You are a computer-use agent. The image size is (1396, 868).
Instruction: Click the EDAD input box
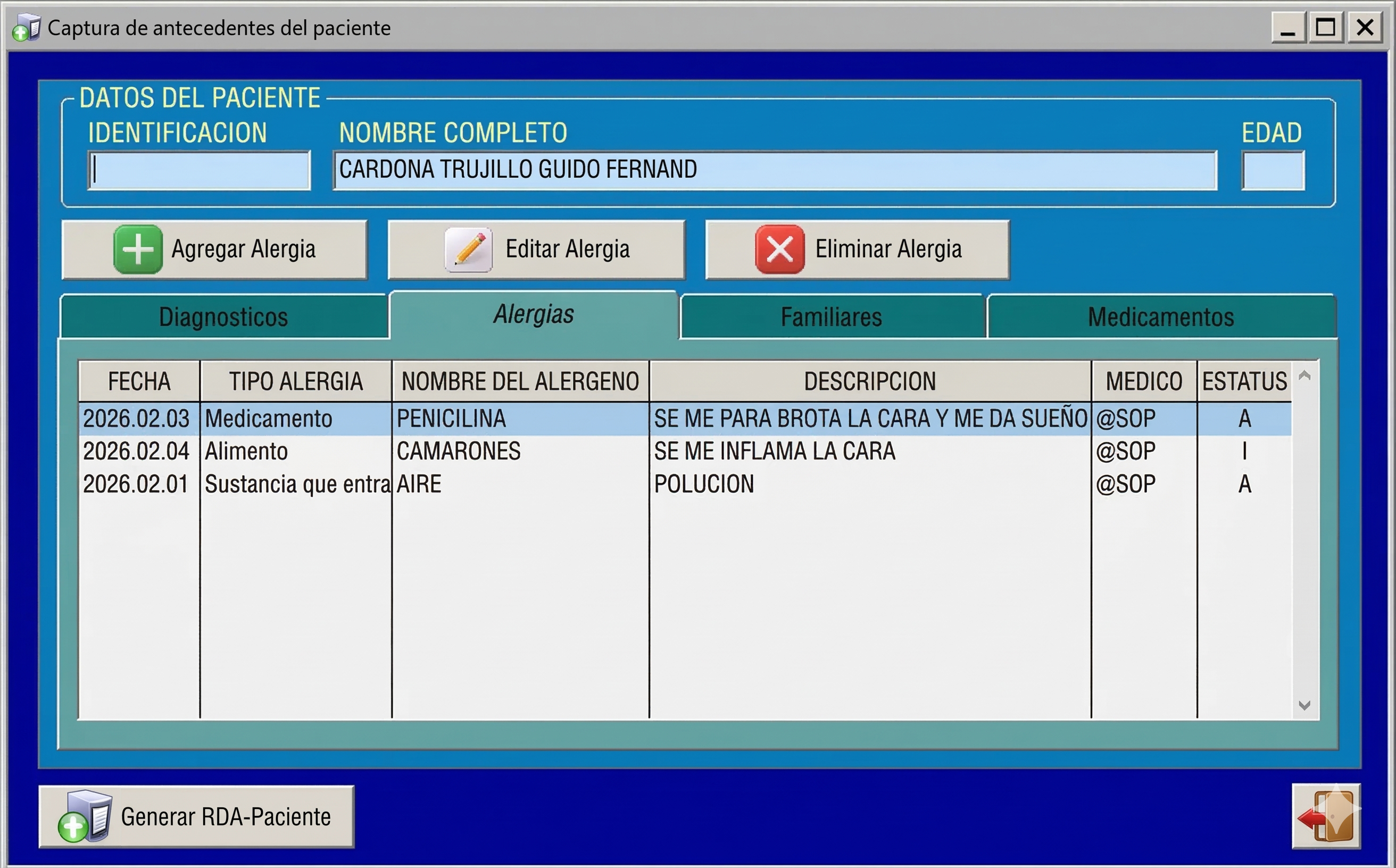pyautogui.click(x=1273, y=171)
